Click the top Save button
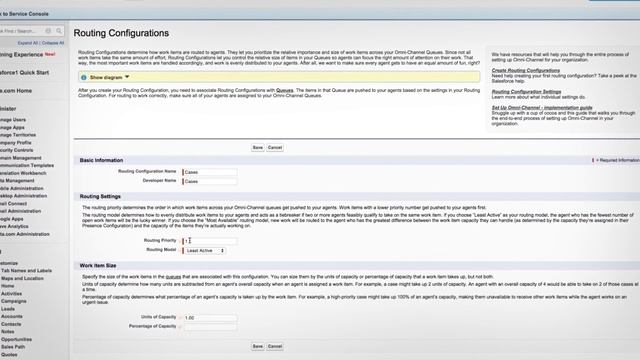 pos(258,147)
